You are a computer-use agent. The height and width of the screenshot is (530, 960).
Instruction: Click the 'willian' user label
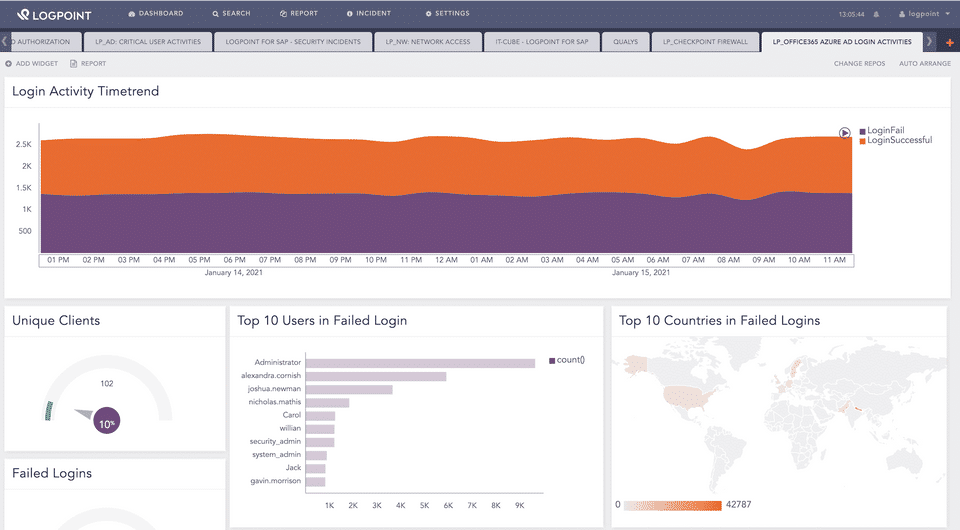290,428
